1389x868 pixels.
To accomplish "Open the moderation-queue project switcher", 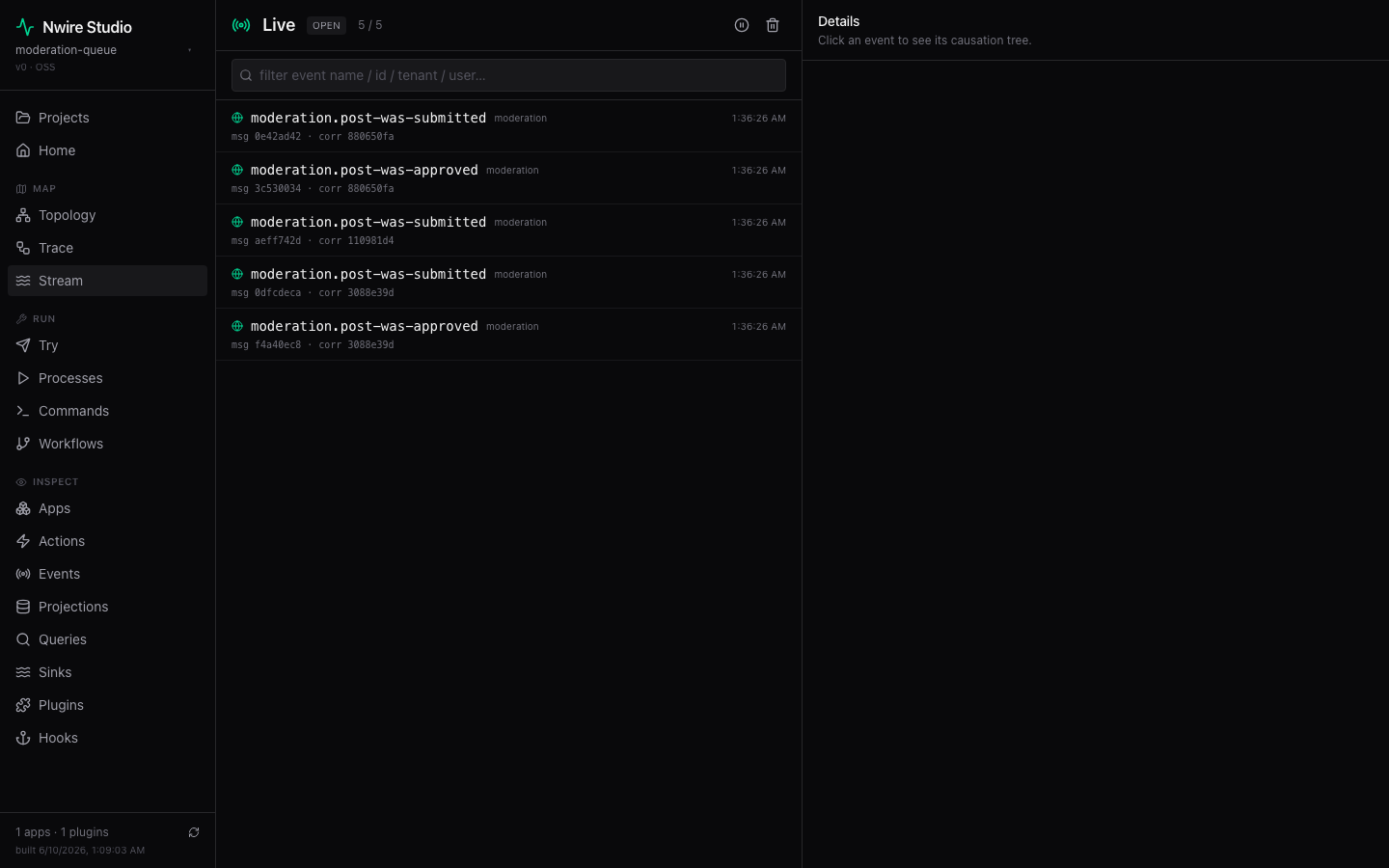I will tap(104, 50).
